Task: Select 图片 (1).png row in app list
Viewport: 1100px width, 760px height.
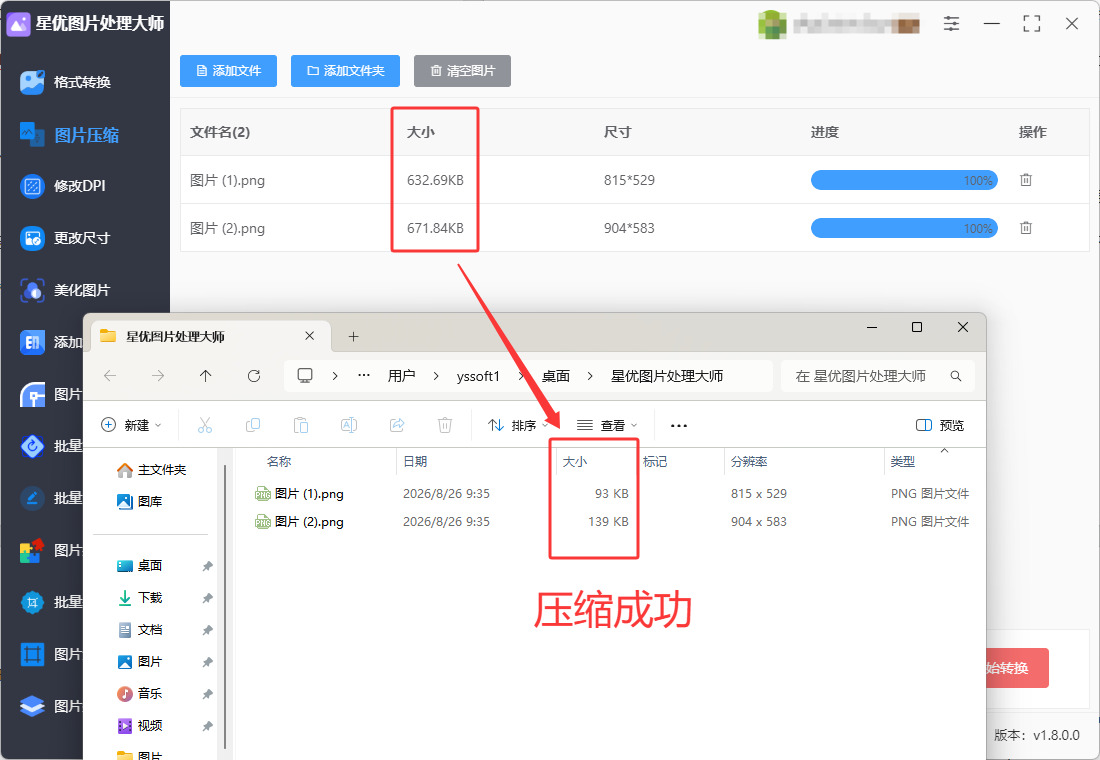Action: 634,180
